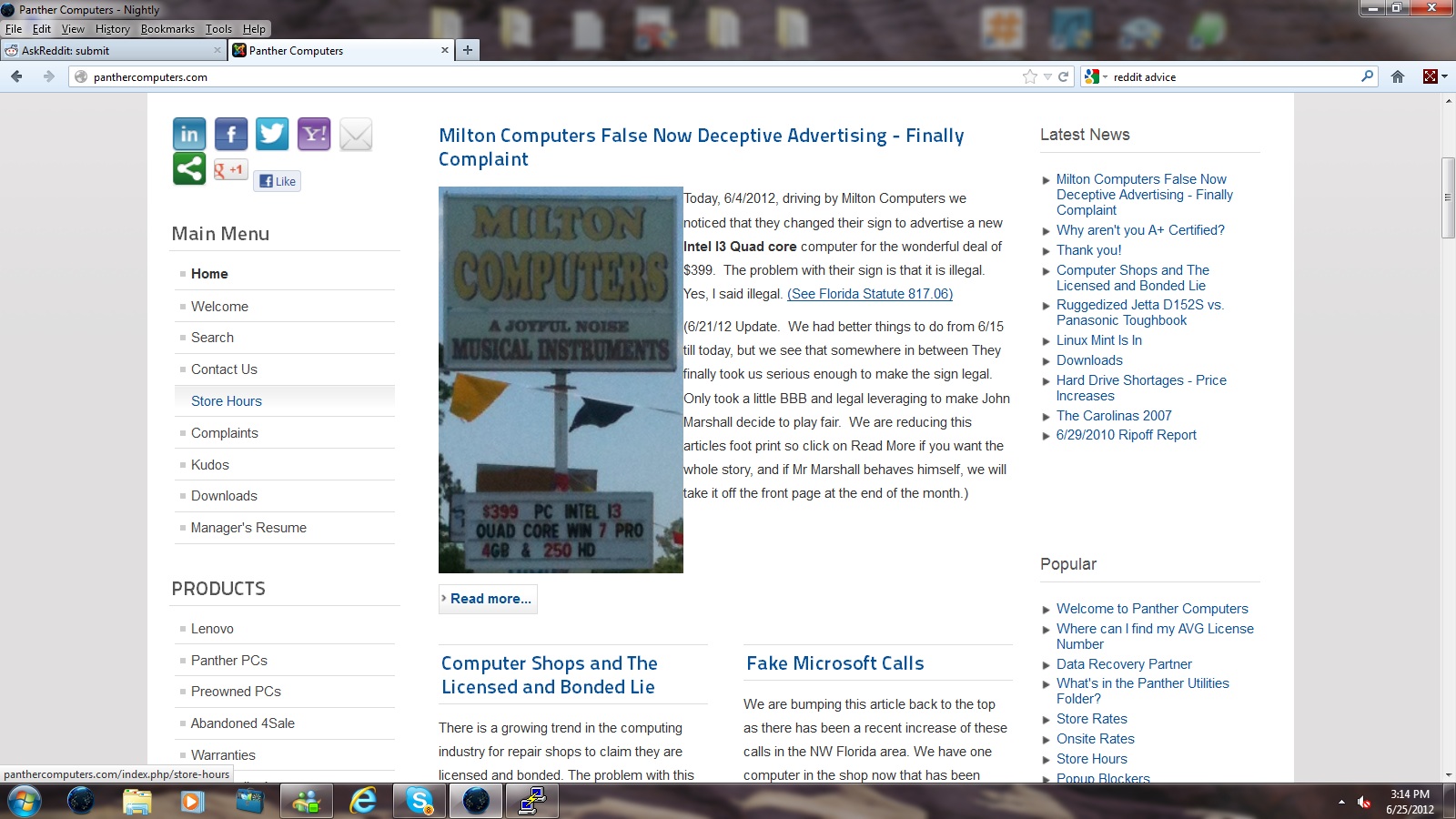Click the search magnifier icon
This screenshot has height=819, width=1456.
pyautogui.click(x=1367, y=76)
